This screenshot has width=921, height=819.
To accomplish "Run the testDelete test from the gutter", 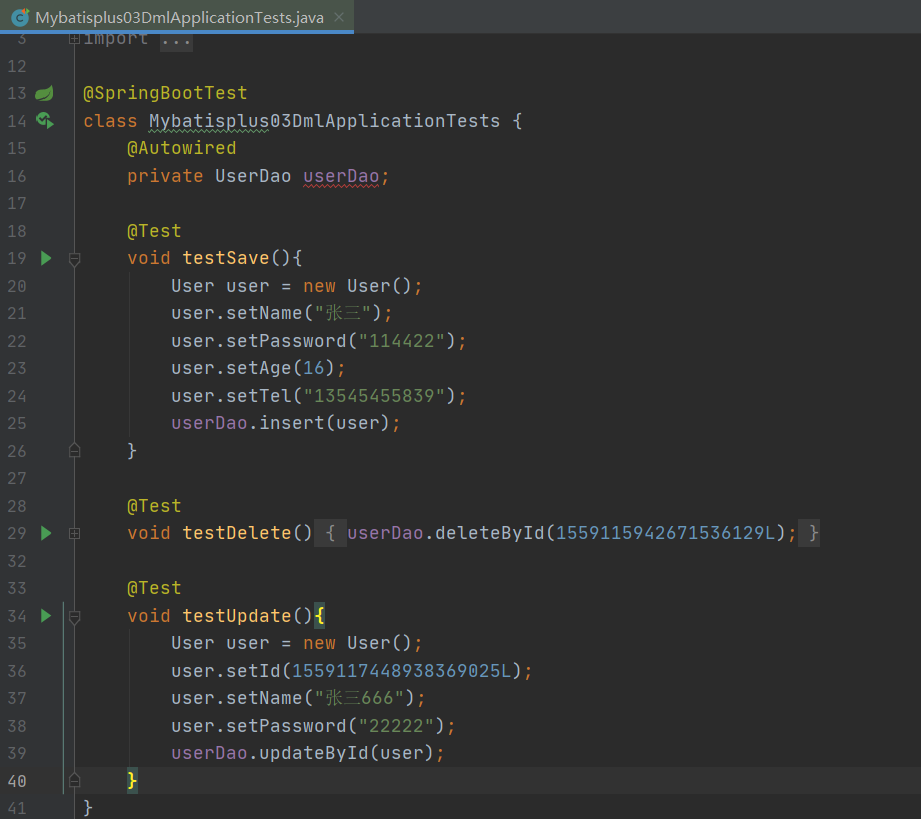I will click(x=45, y=533).
